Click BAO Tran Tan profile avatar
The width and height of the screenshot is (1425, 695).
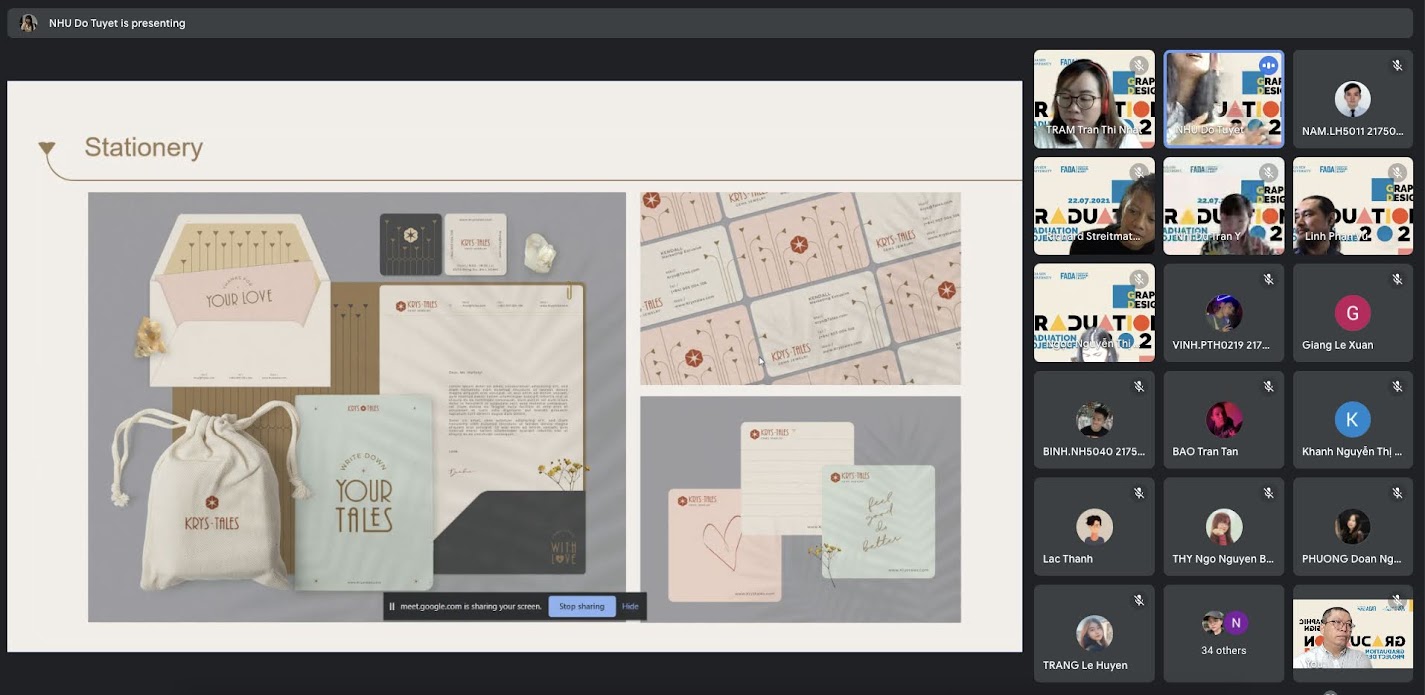pos(1224,420)
